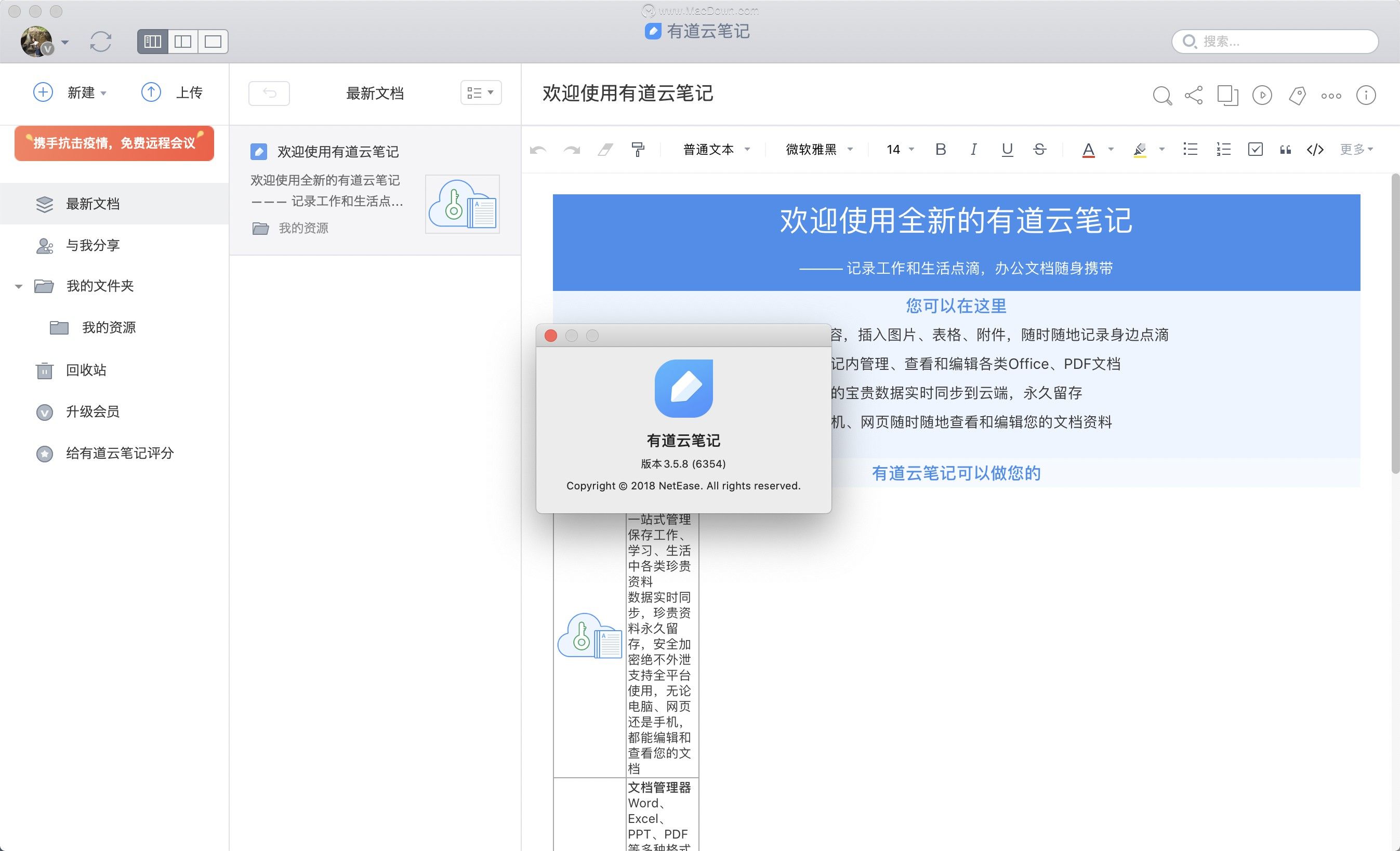The height and width of the screenshot is (851, 1400).
Task: Open the highlight color dropdown arrow
Action: (1161, 150)
